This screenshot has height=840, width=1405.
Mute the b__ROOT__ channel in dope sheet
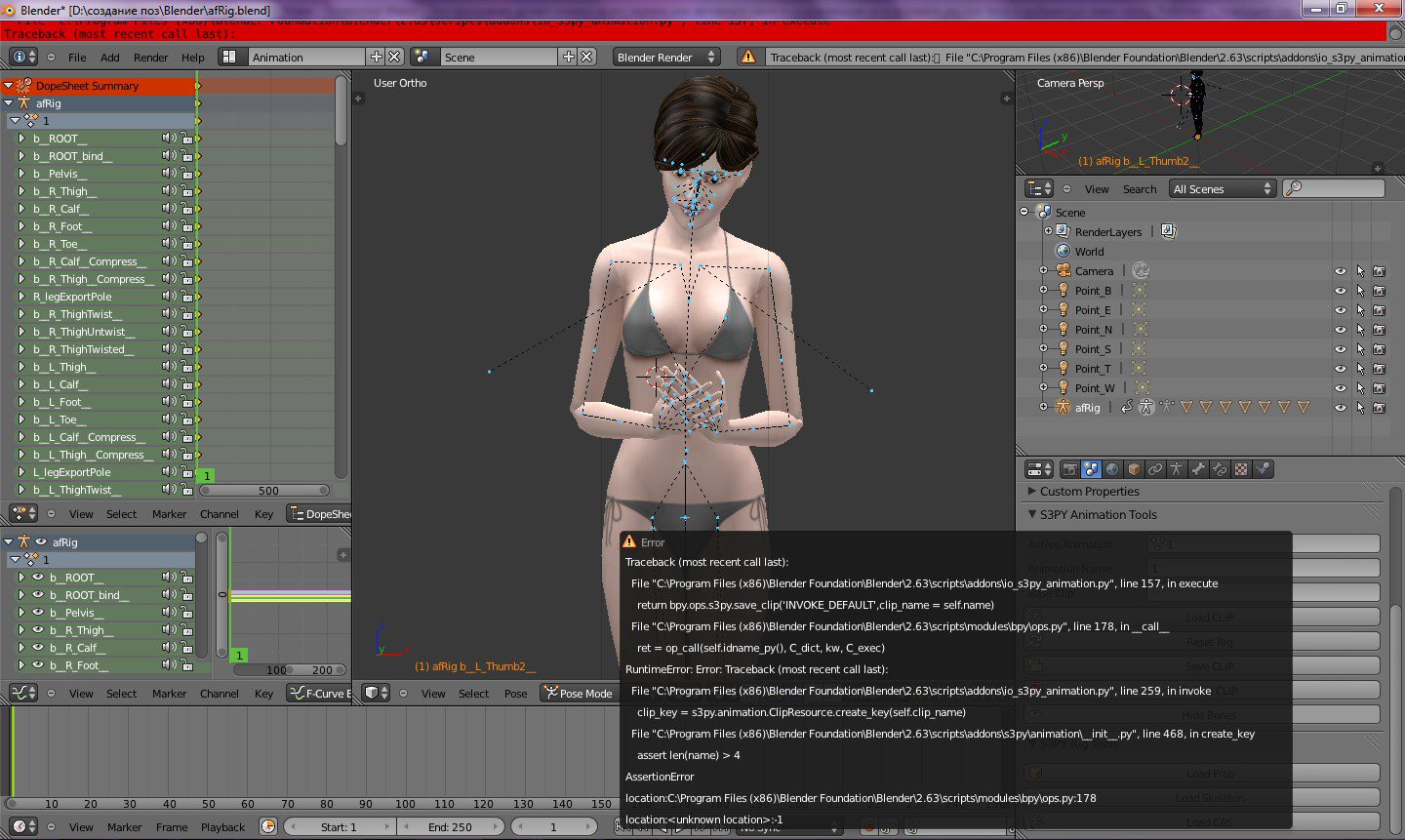tap(169, 139)
